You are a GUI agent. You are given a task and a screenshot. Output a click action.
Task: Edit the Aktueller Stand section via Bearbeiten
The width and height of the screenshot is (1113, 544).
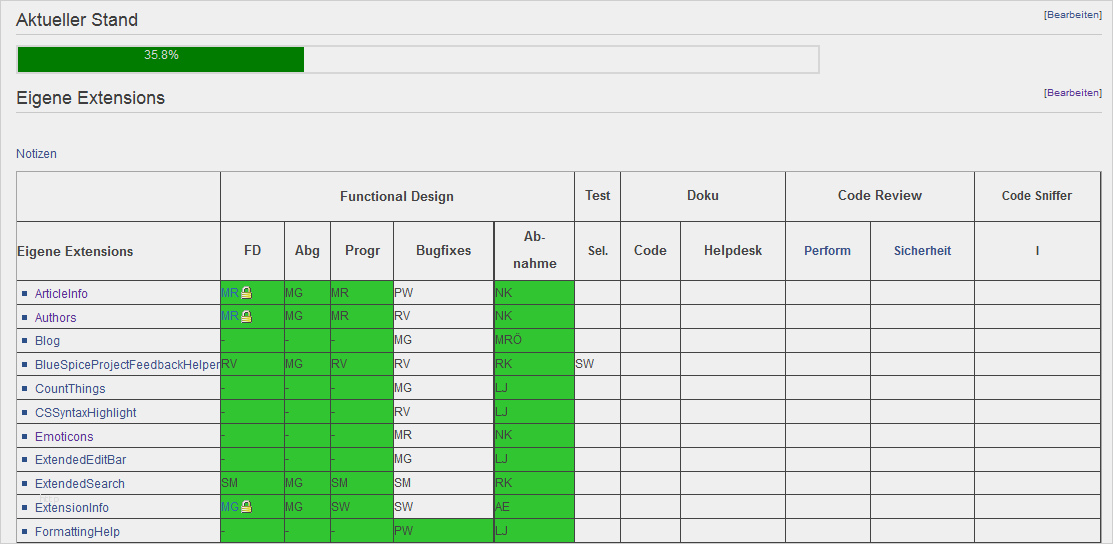[x=1073, y=15]
